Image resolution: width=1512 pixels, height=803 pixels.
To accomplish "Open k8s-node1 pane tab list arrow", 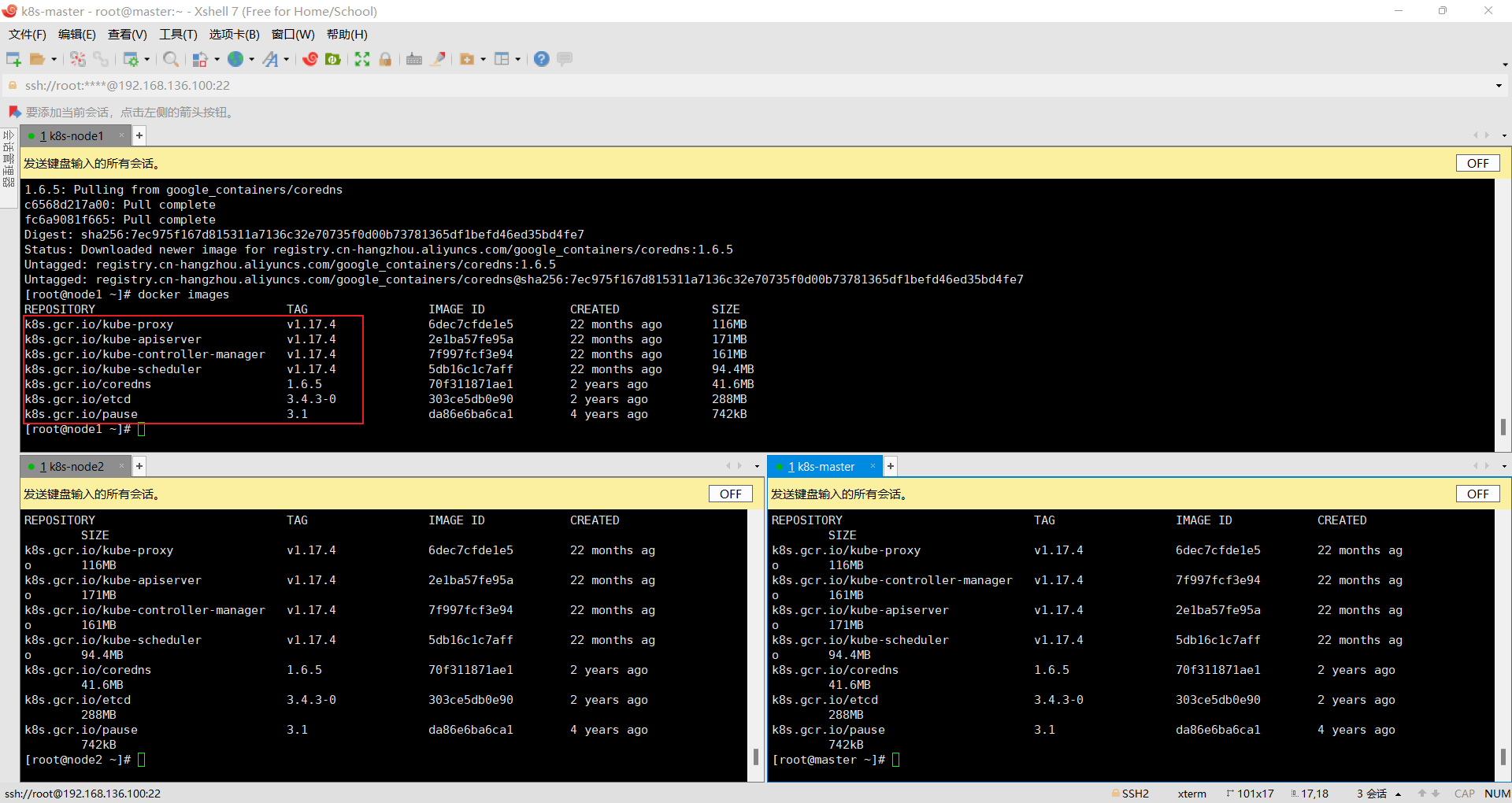I will pyautogui.click(x=1504, y=135).
